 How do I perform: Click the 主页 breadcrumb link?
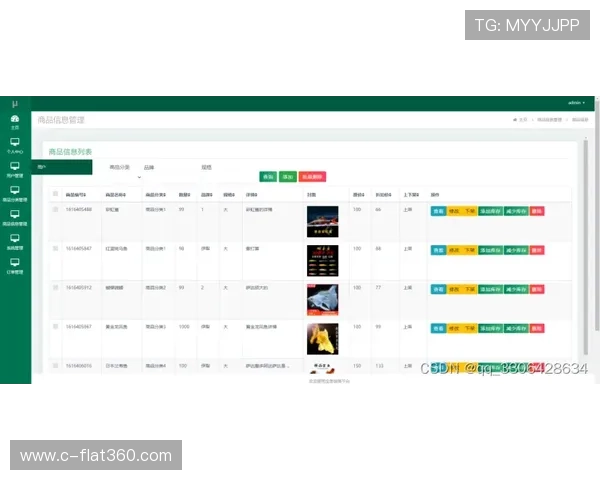pyautogui.click(x=521, y=119)
